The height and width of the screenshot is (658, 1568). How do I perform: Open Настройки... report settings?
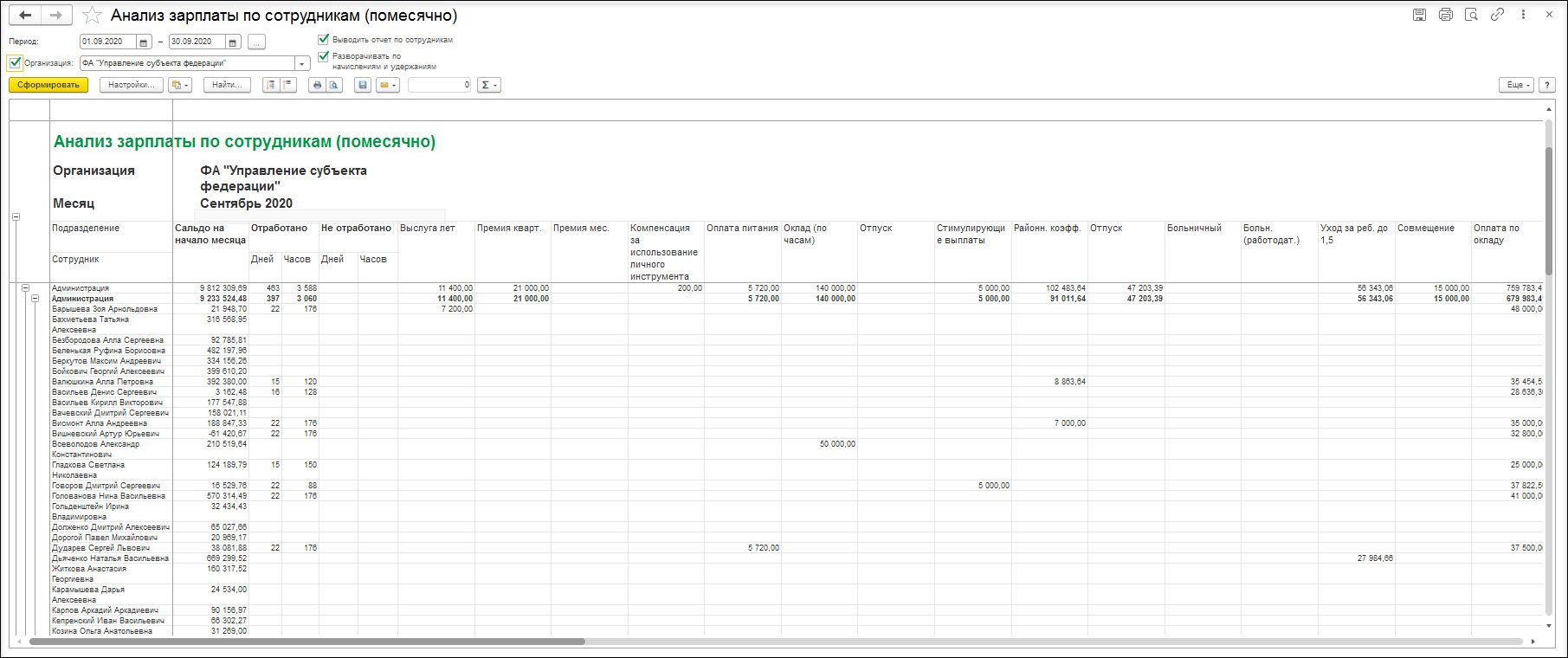132,85
